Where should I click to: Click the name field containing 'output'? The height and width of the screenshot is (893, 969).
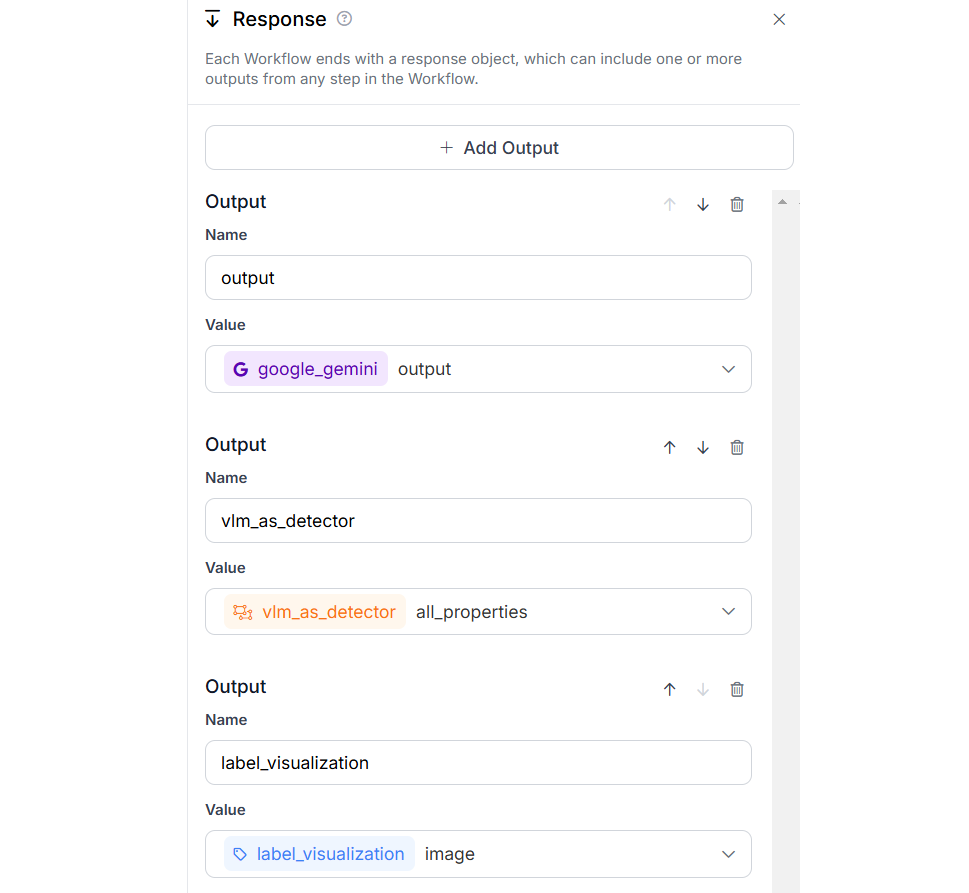pyautogui.click(x=478, y=277)
